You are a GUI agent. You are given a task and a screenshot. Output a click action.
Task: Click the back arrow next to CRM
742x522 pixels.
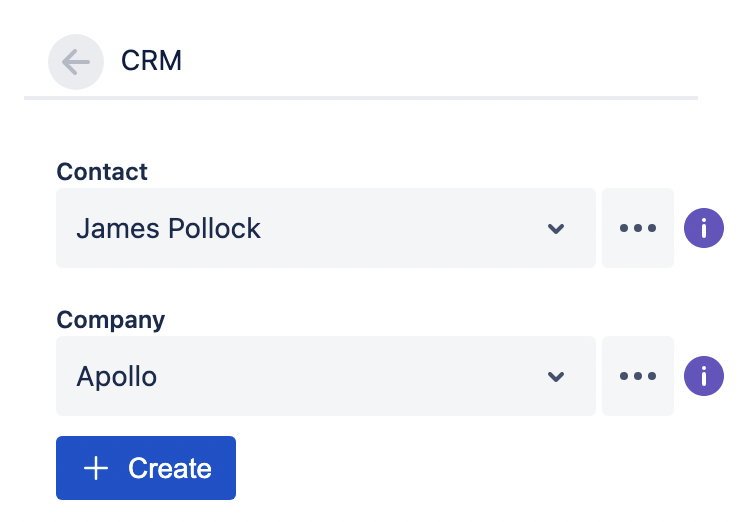[76, 62]
